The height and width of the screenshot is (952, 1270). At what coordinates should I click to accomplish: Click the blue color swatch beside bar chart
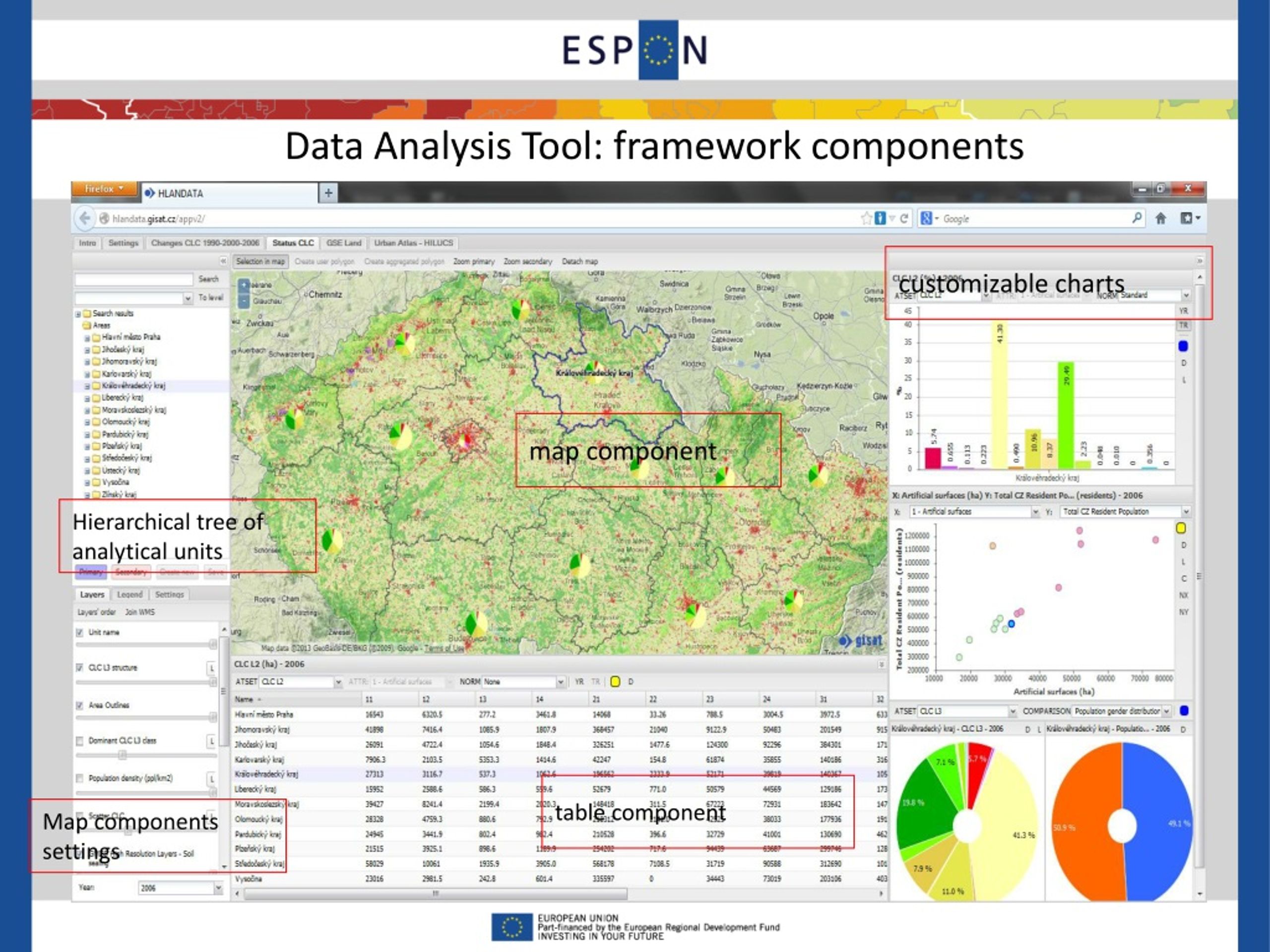(x=1183, y=346)
